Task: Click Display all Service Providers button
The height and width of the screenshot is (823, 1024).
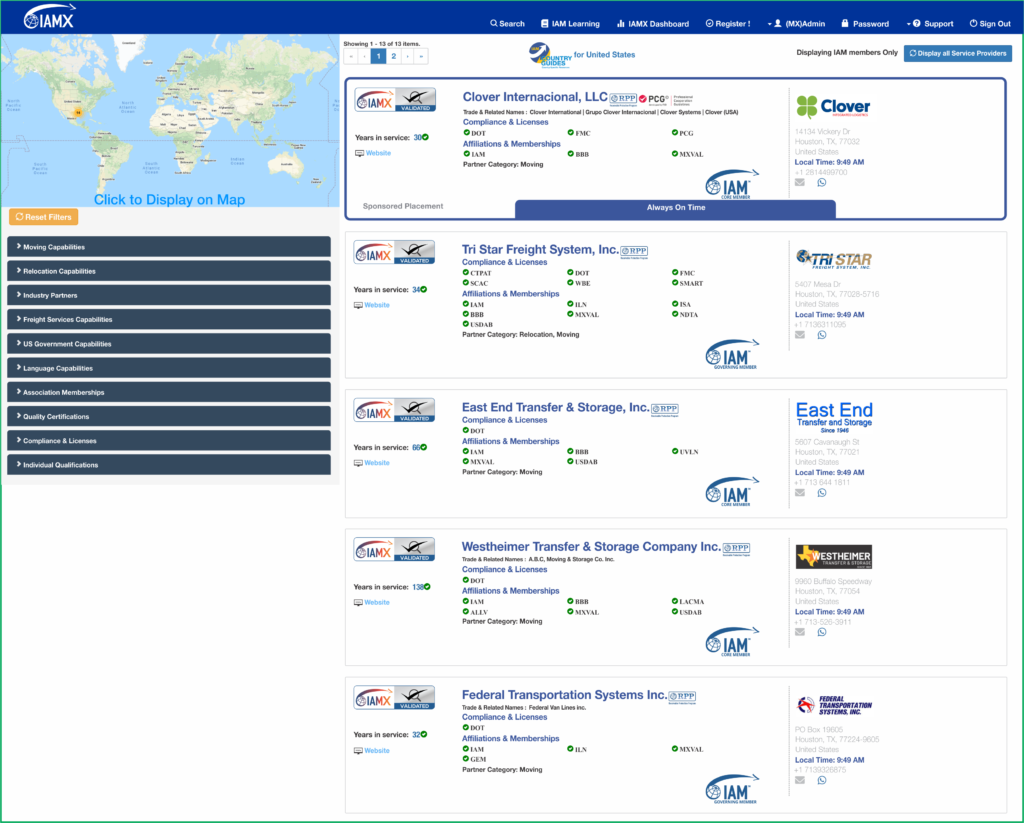Action: pyautogui.click(x=958, y=54)
